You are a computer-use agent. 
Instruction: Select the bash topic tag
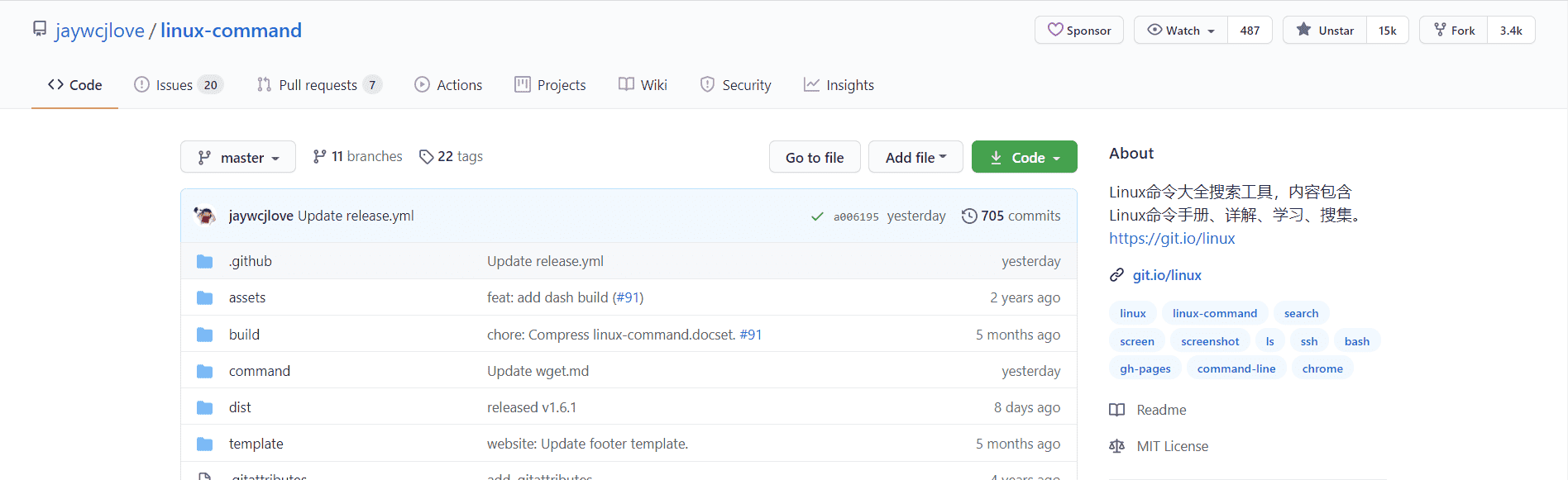coord(1357,341)
